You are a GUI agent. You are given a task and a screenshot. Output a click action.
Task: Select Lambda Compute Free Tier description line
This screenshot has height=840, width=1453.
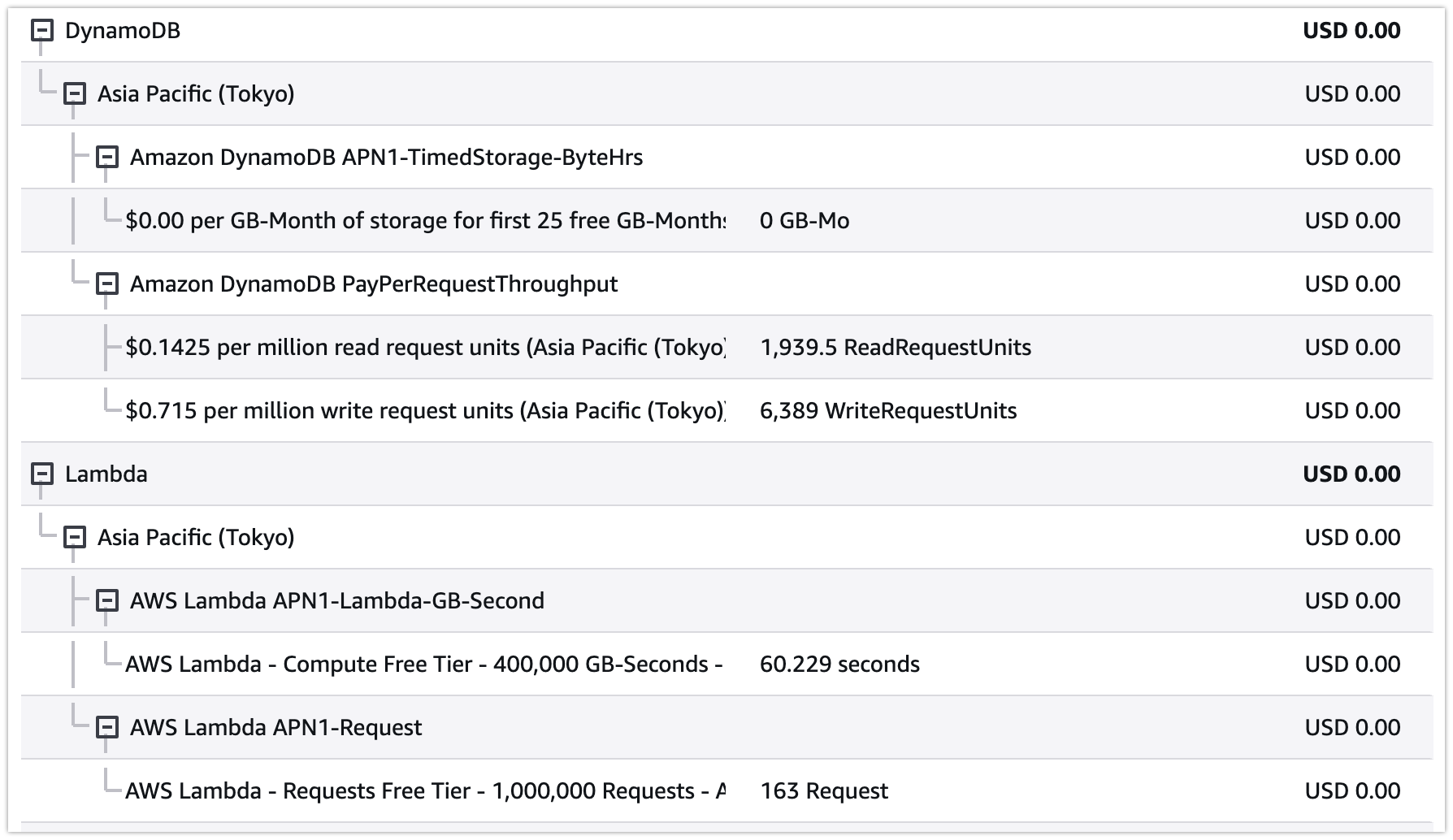(424, 665)
